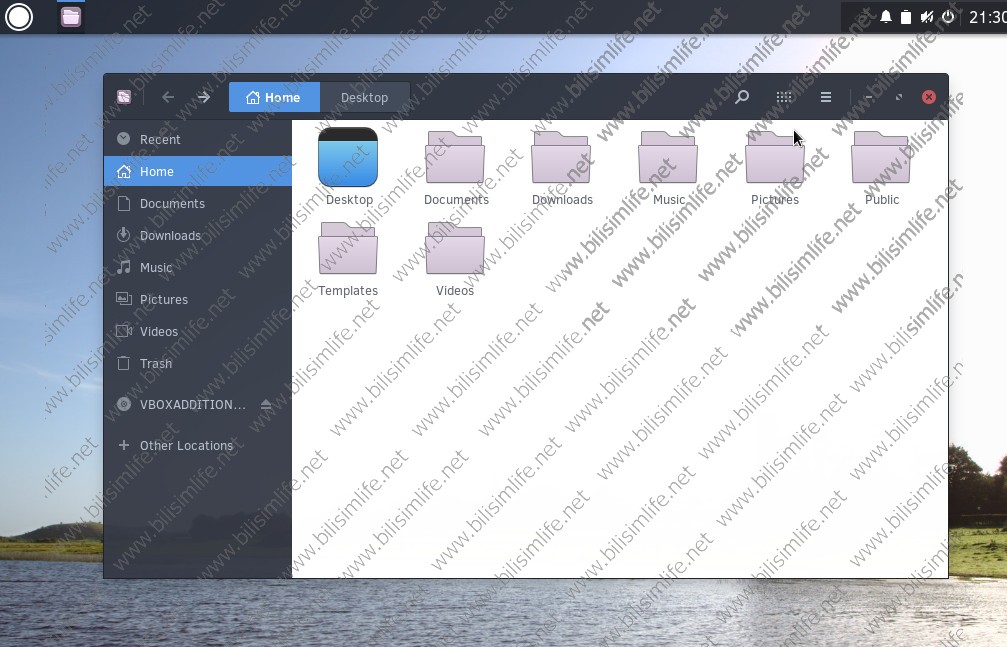
Task: Open the power menu icon in the panel
Action: 948,17
